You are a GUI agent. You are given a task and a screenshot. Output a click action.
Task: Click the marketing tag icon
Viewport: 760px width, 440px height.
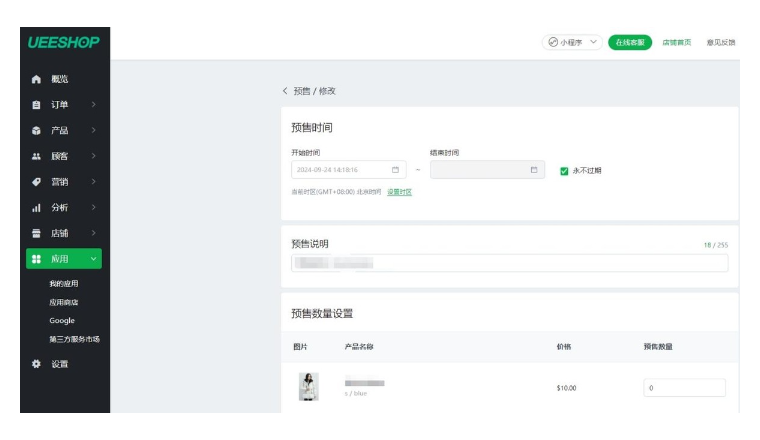point(37,182)
